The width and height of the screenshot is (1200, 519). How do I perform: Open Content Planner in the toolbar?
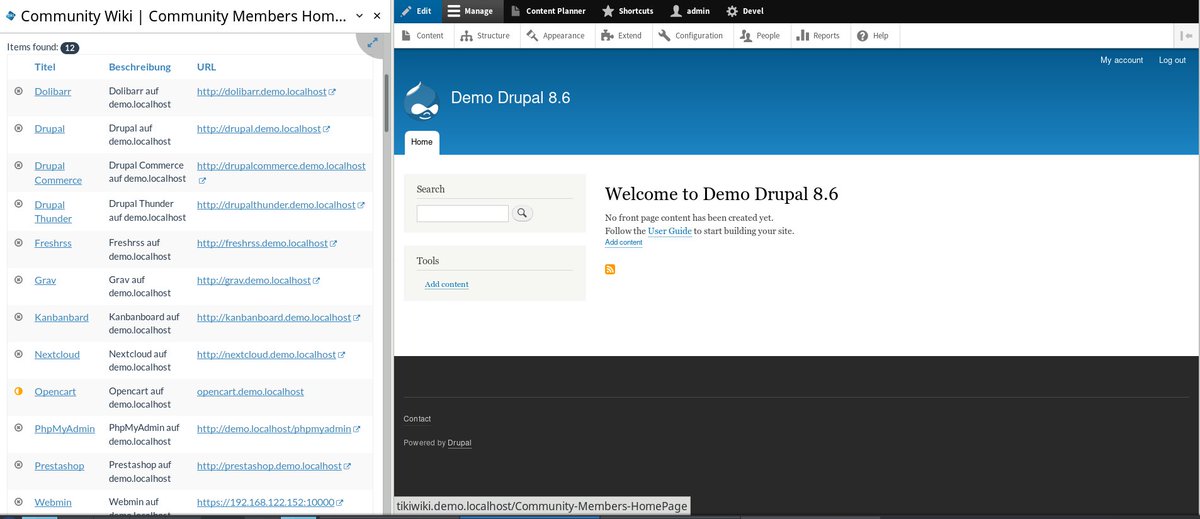(x=546, y=11)
